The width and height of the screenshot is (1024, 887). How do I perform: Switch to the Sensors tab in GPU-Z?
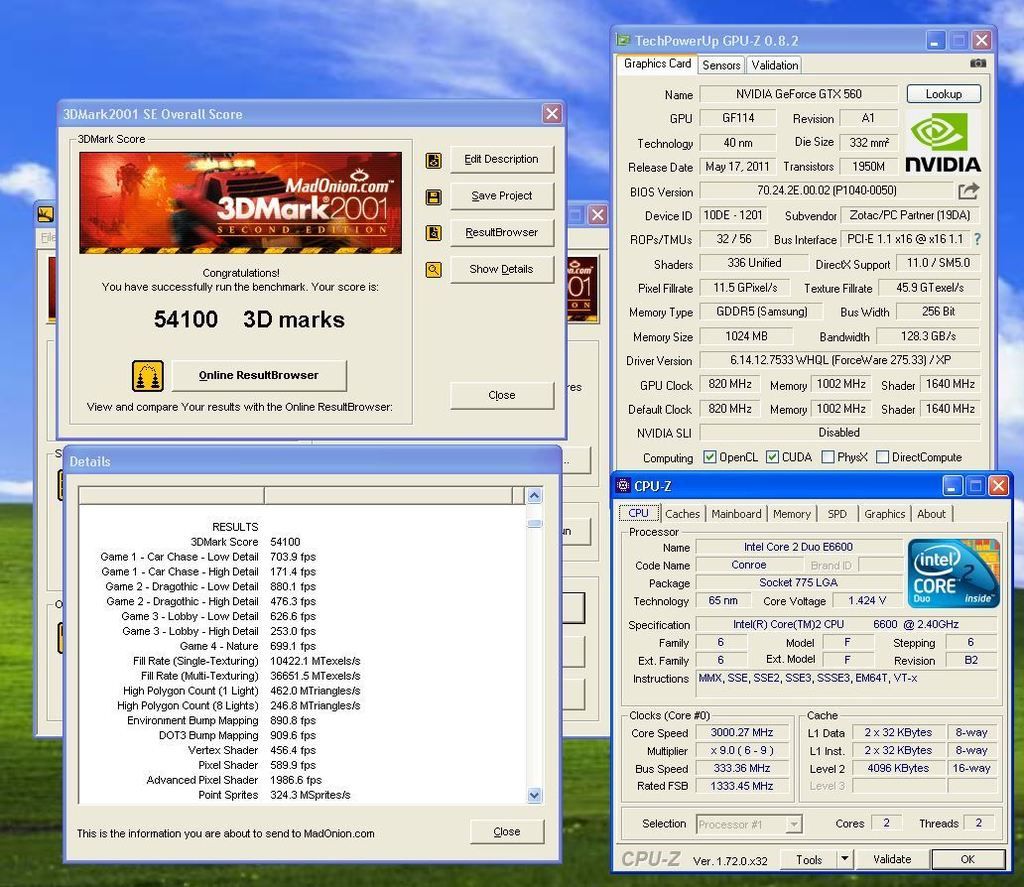pyautogui.click(x=721, y=65)
